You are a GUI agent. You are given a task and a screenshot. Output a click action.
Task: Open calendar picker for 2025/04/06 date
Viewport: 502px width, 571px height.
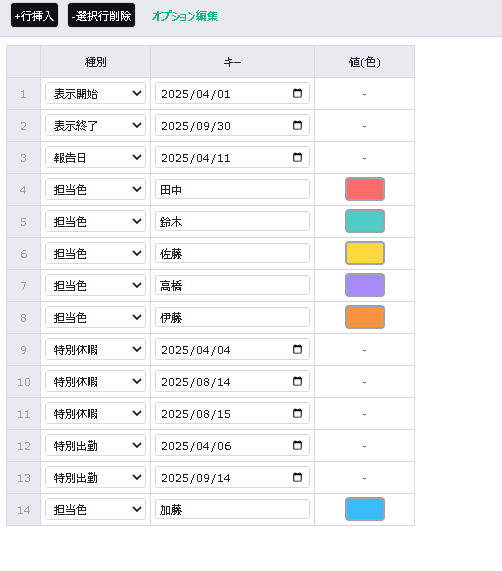(297, 445)
